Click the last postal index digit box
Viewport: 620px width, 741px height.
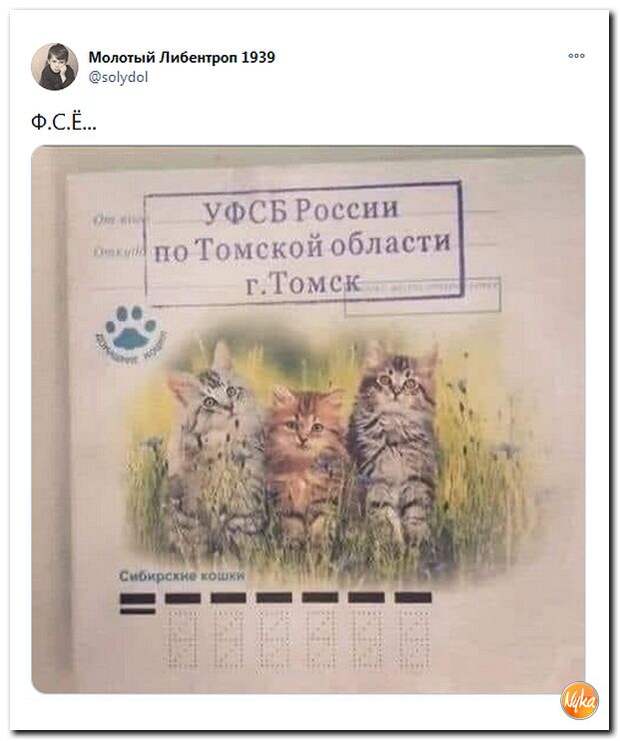pyautogui.click(x=414, y=638)
